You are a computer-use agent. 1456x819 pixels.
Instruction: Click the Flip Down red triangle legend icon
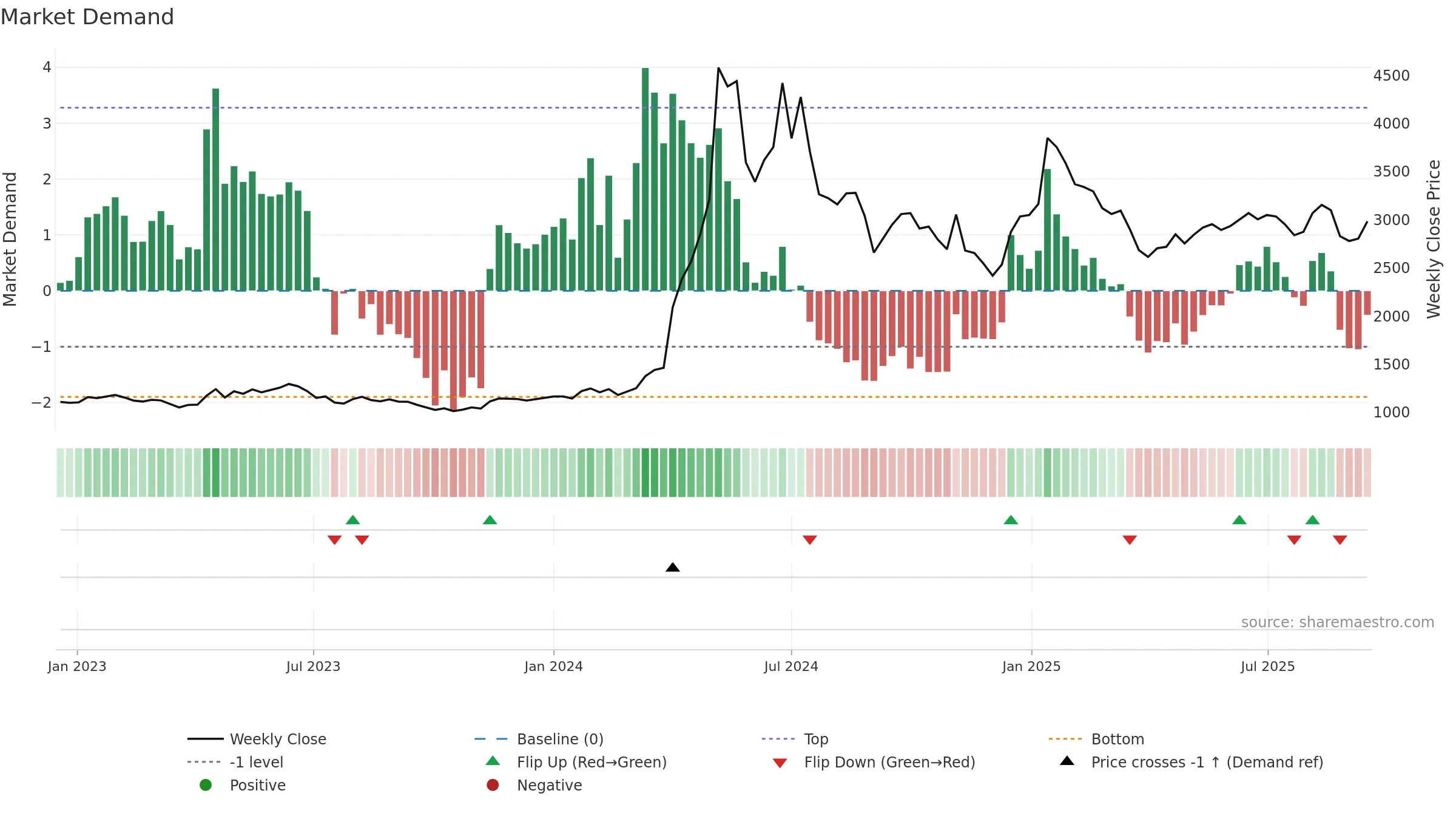pyautogui.click(x=780, y=763)
